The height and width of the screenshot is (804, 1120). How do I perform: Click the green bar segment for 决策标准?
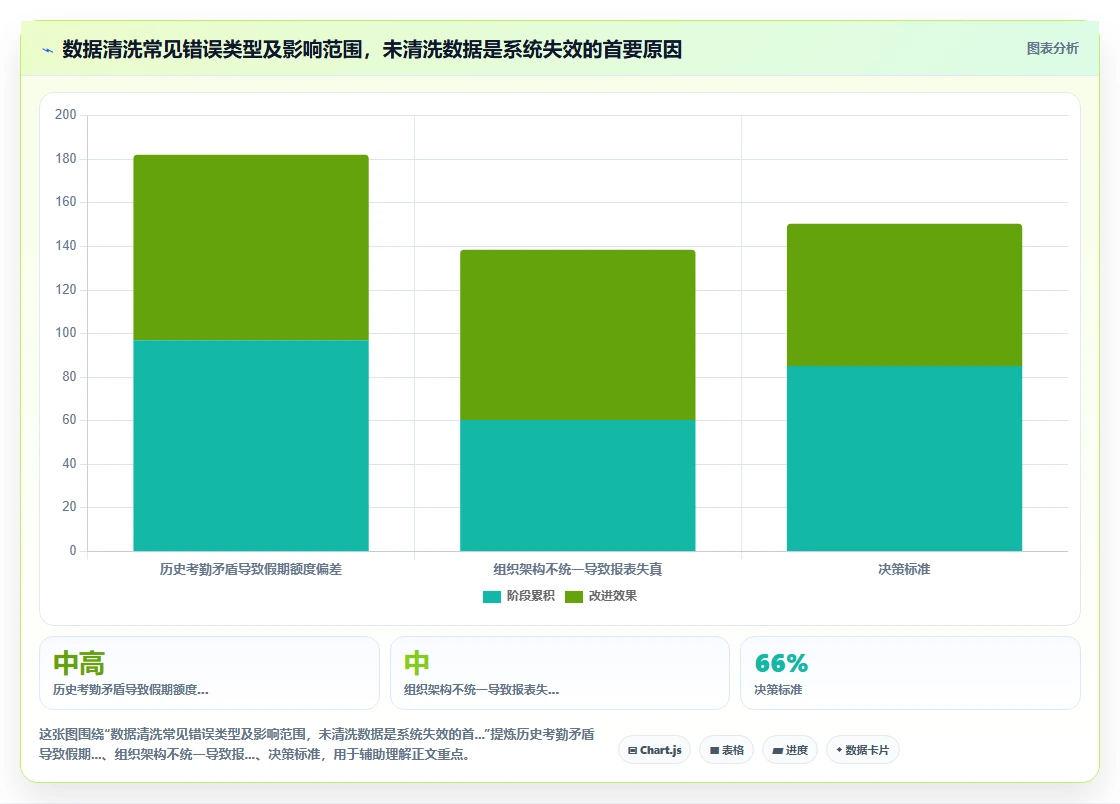[x=904, y=295]
